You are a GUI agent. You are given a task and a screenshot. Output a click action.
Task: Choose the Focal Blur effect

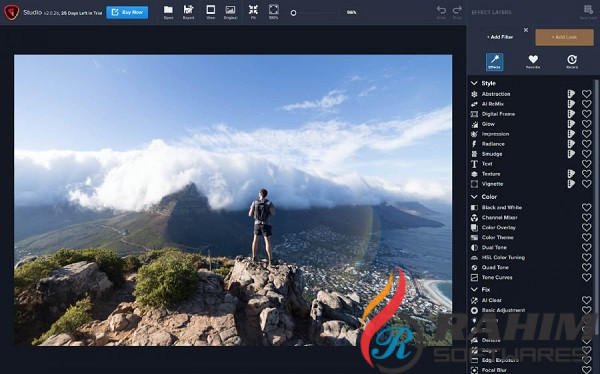[494, 370]
